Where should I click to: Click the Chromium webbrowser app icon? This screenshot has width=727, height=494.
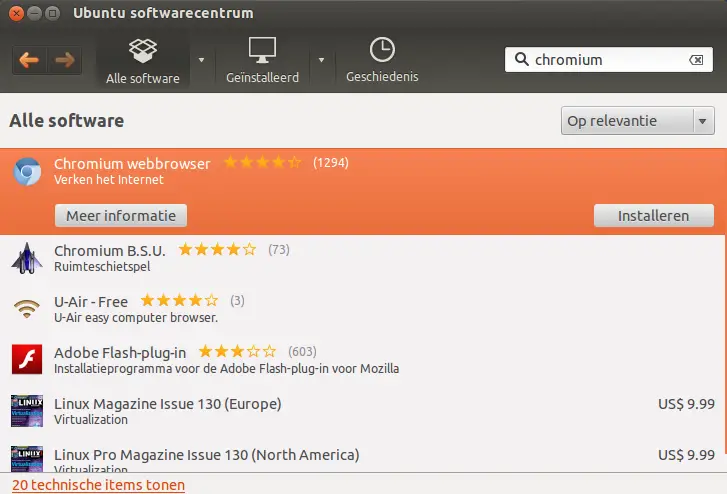(x=27, y=171)
